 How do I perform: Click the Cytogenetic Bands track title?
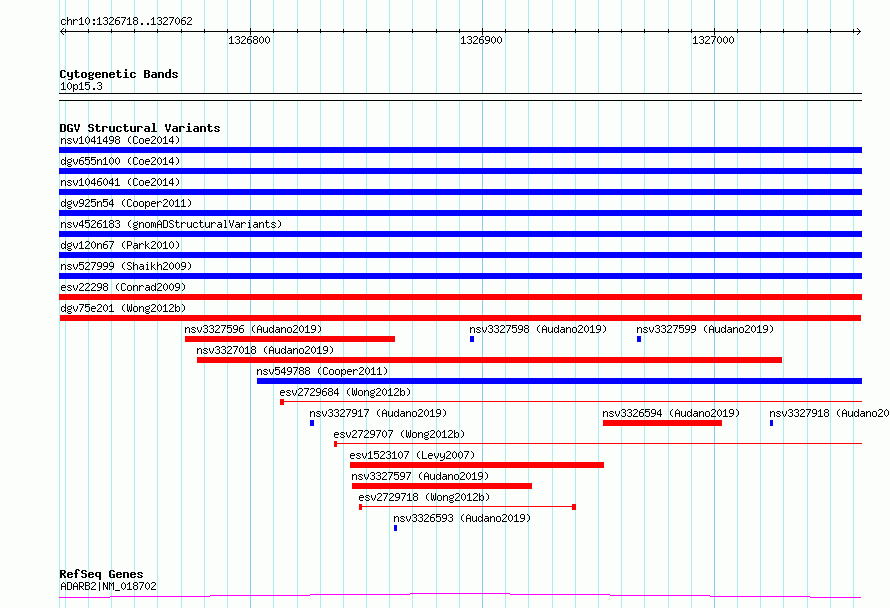[119, 74]
